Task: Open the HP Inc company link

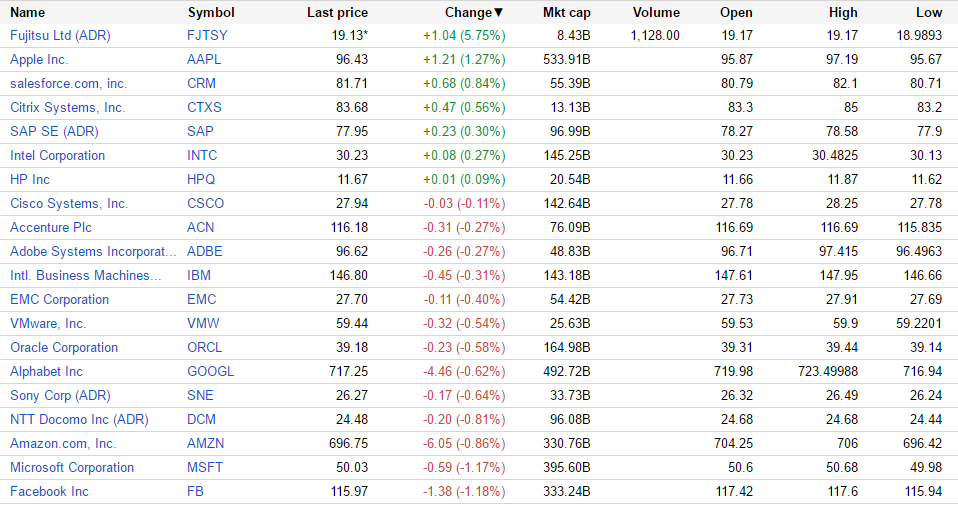Action: [x=30, y=179]
